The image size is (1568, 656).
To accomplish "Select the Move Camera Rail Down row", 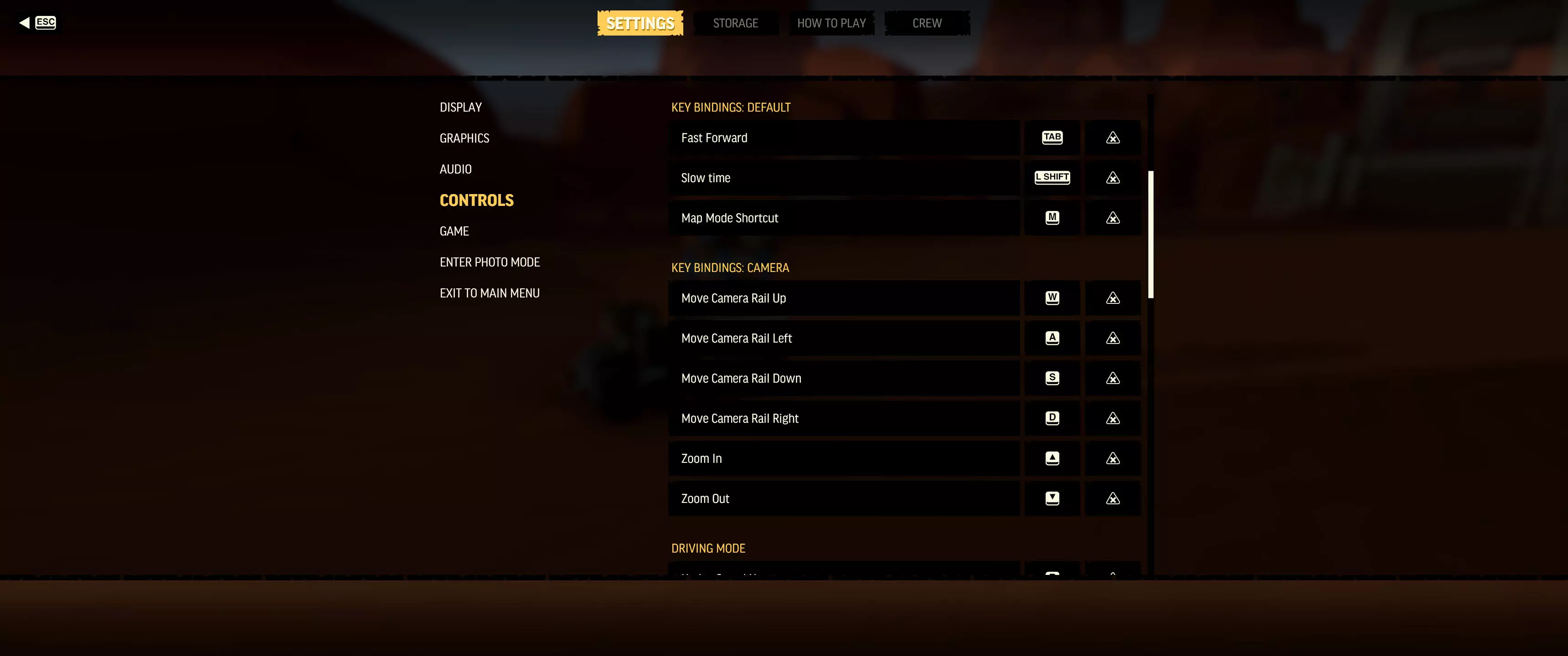I will pos(844,379).
